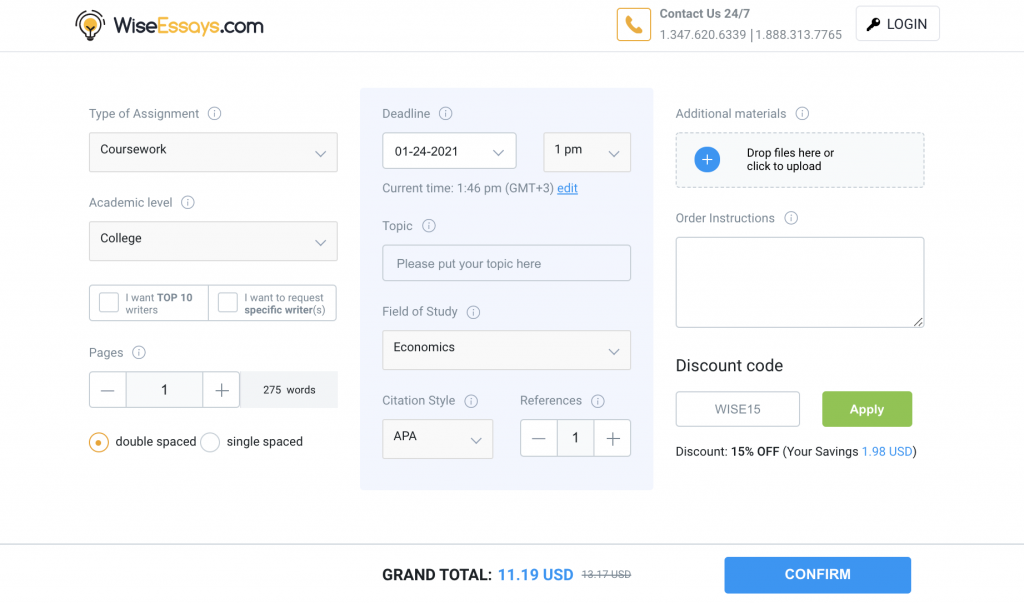Click the info icon beside References
The image size is (1024, 603).
(x=598, y=401)
